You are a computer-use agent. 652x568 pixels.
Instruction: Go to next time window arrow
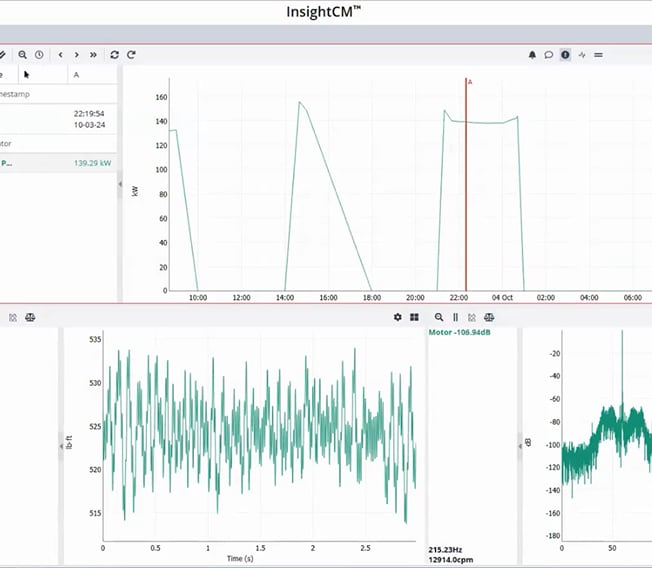click(77, 55)
